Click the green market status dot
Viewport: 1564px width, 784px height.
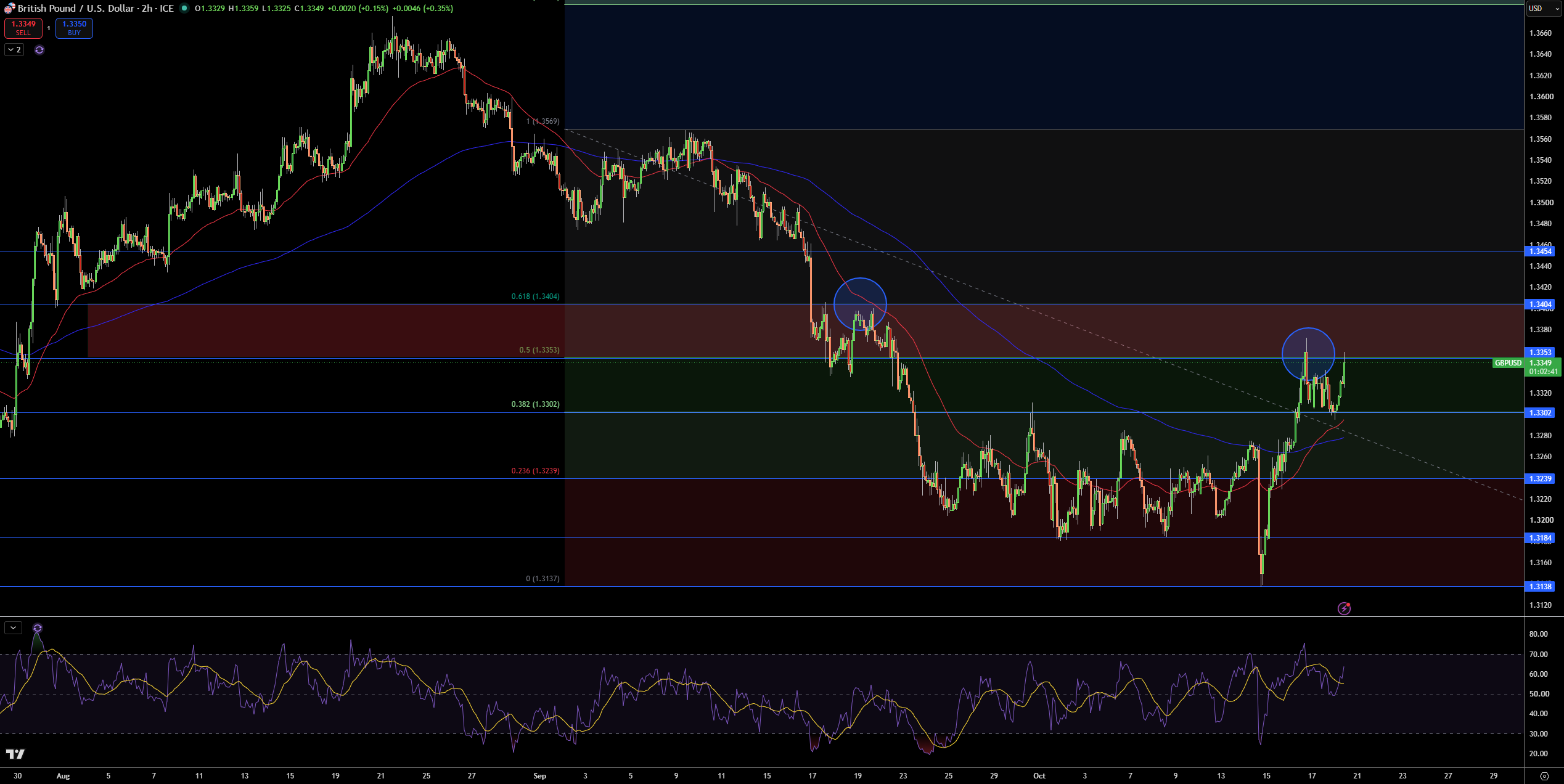pos(184,8)
